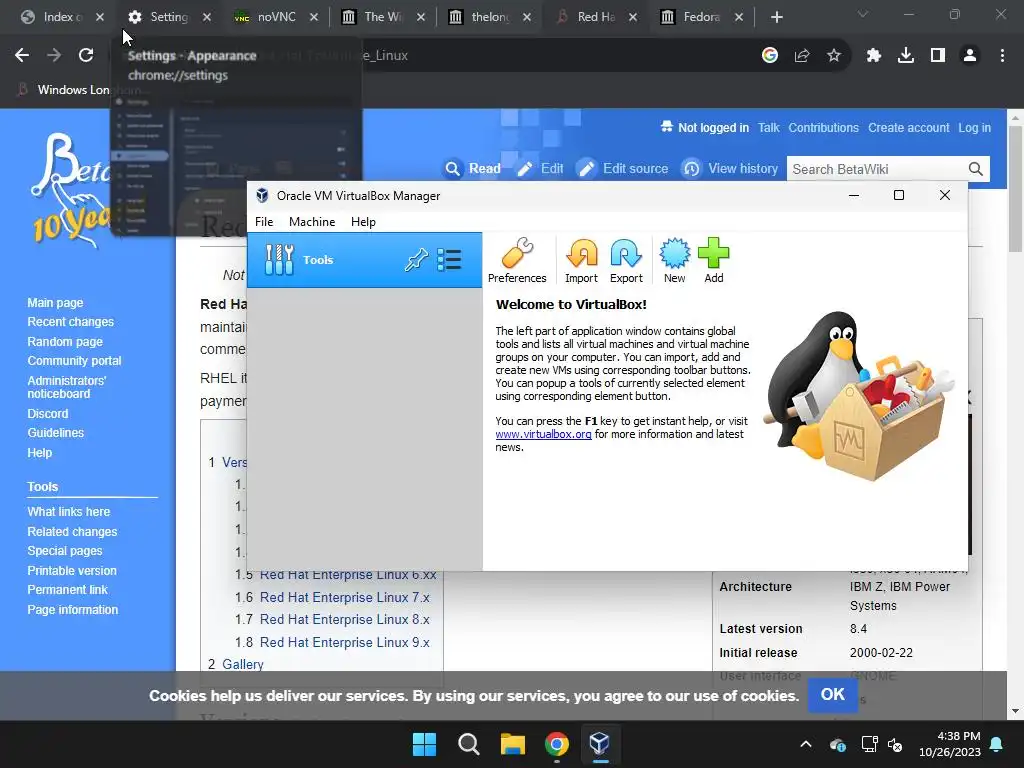The width and height of the screenshot is (1024, 768).
Task: Open Windows taskbar search
Action: tap(468, 744)
